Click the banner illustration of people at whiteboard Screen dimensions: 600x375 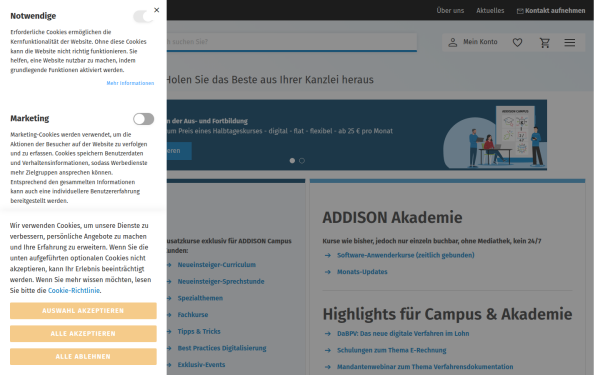(x=495, y=136)
